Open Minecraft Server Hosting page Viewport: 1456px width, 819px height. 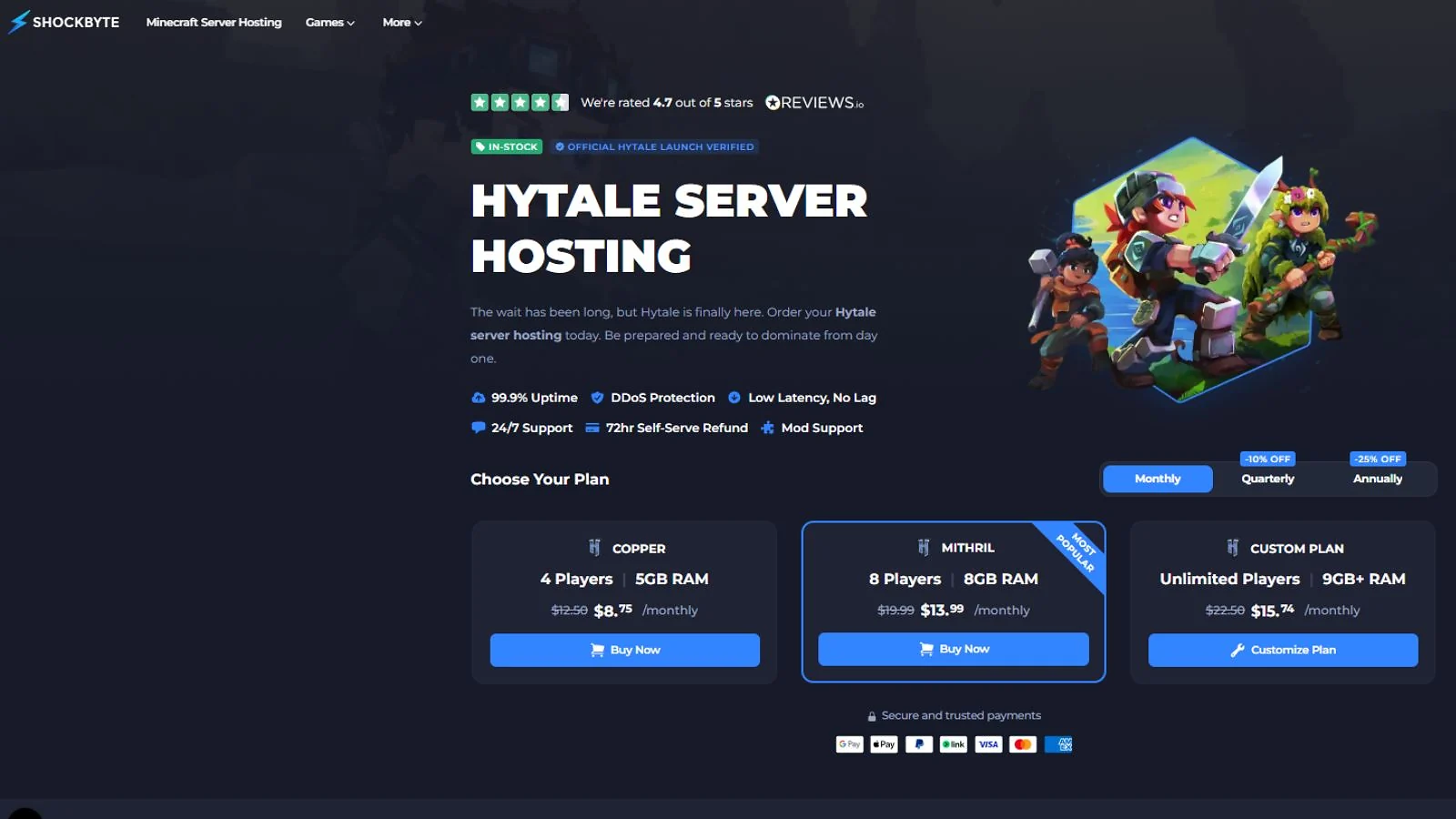[214, 22]
